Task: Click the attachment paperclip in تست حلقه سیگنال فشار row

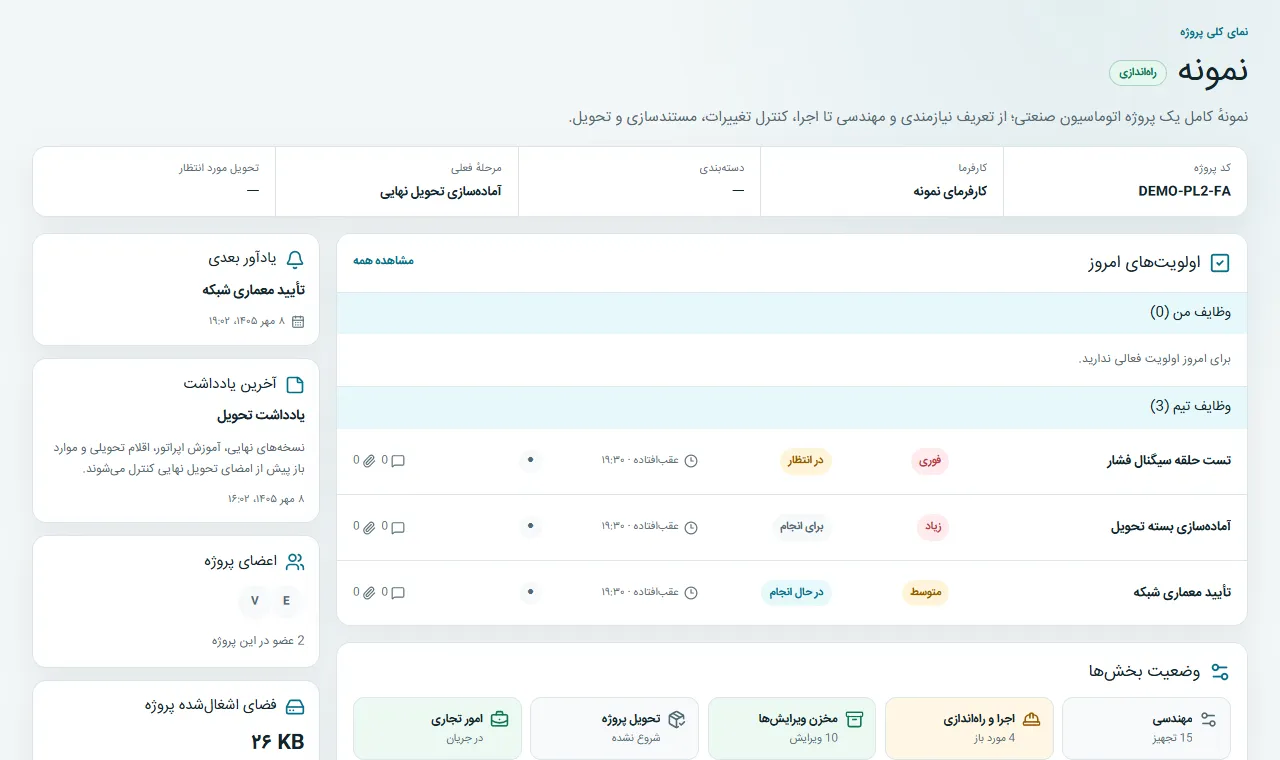Action: tap(368, 461)
